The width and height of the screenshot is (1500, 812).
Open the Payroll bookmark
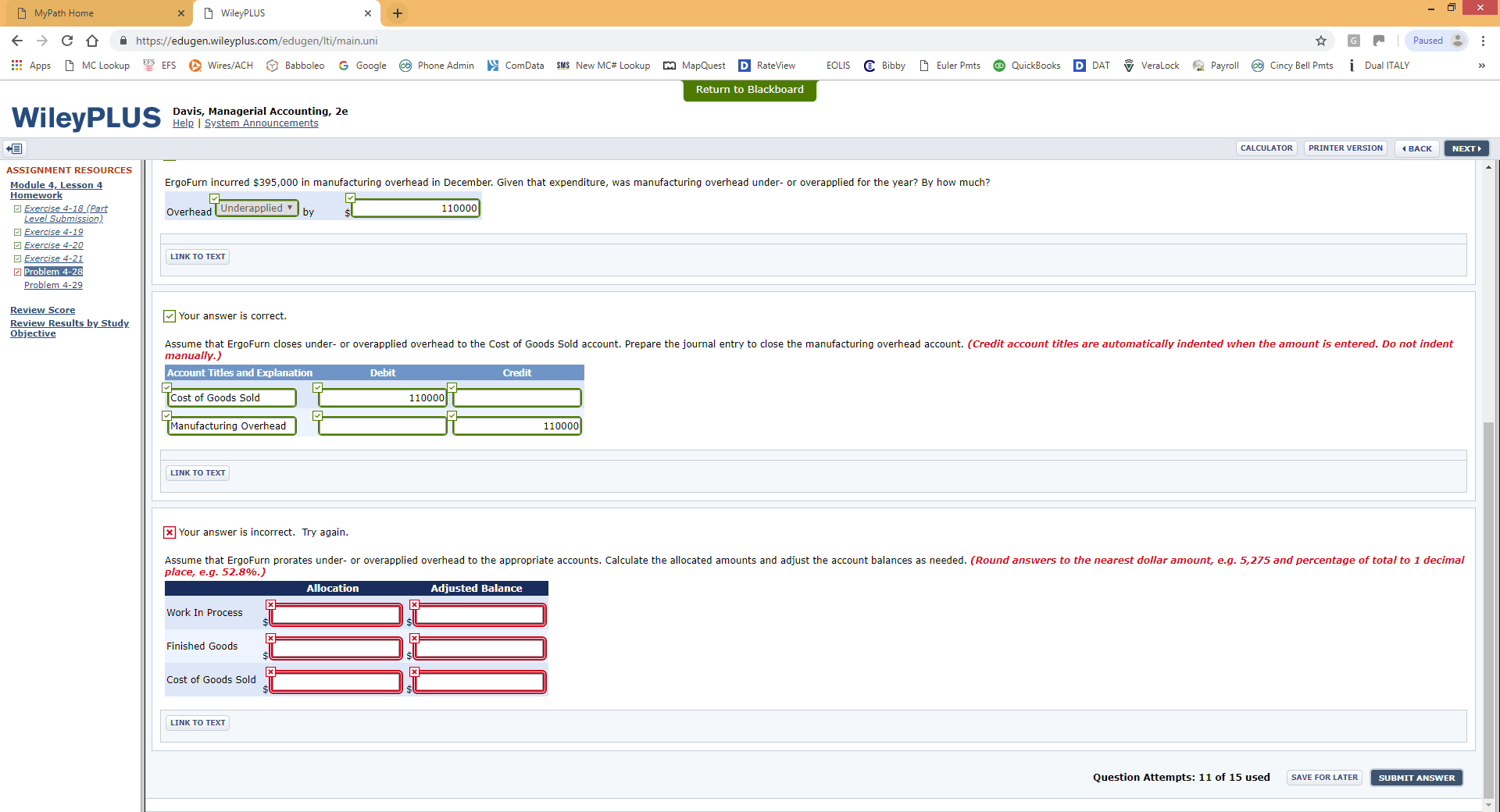coord(1216,66)
